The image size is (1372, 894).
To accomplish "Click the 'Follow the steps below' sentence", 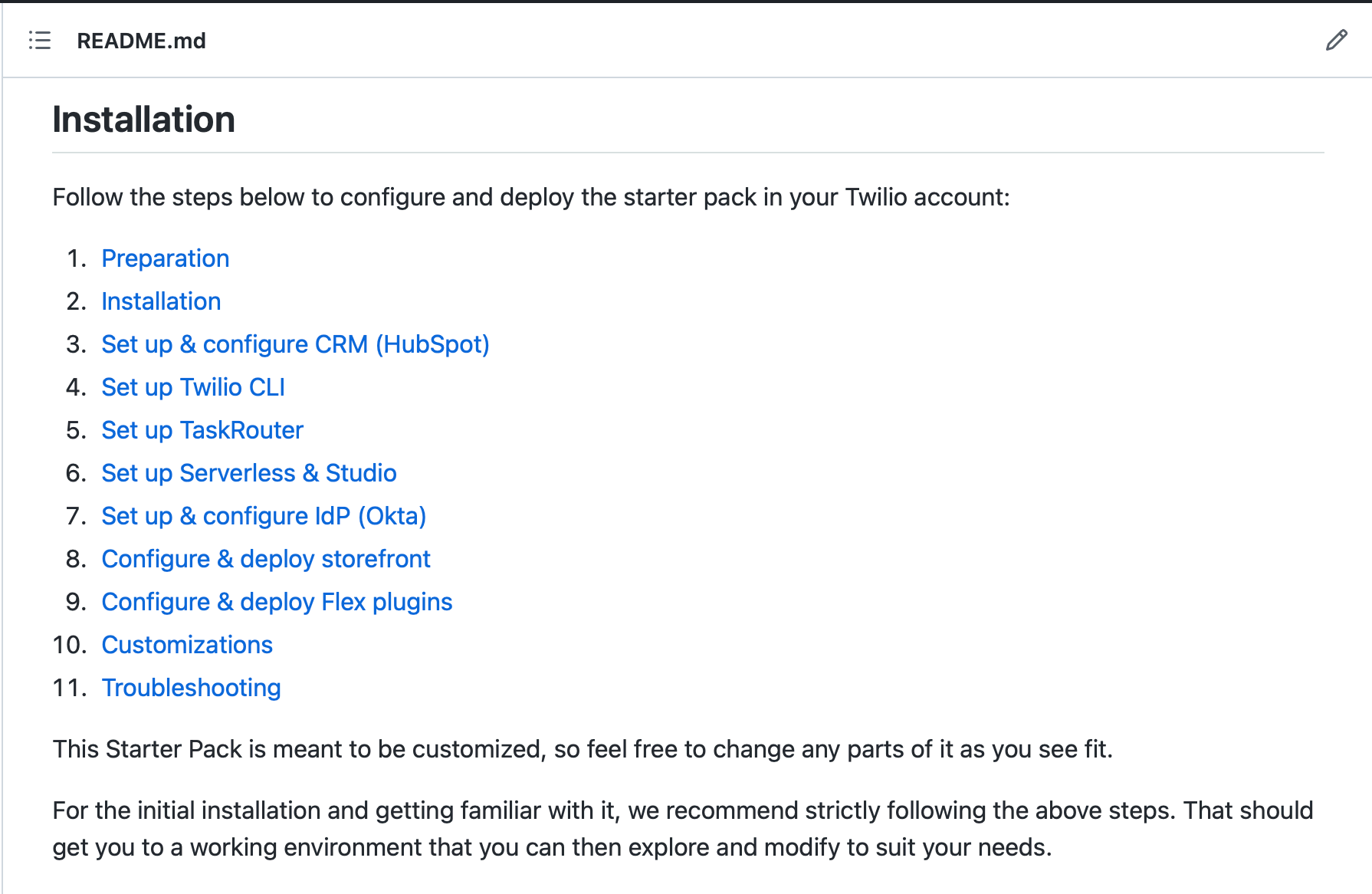I will click(383, 197).
